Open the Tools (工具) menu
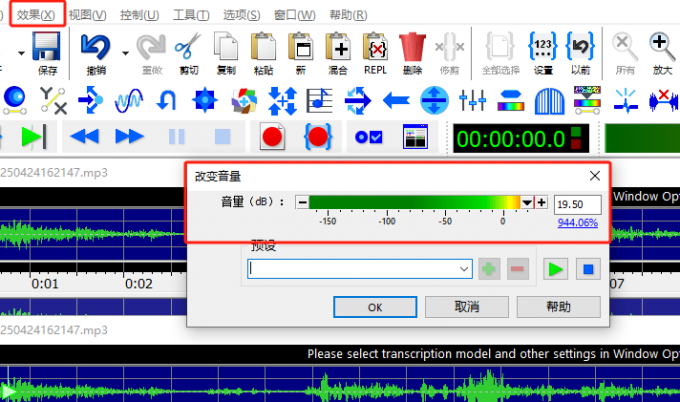This screenshot has height=402, width=680. point(190,15)
